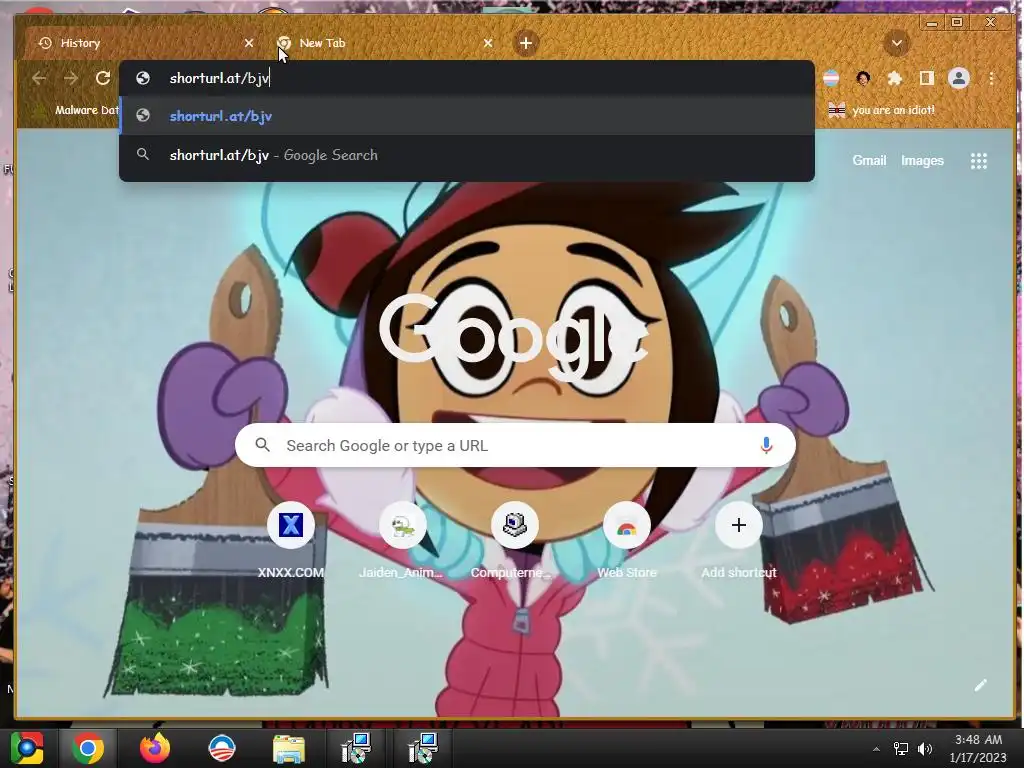Close the History tab
The image size is (1024, 768).
click(249, 43)
